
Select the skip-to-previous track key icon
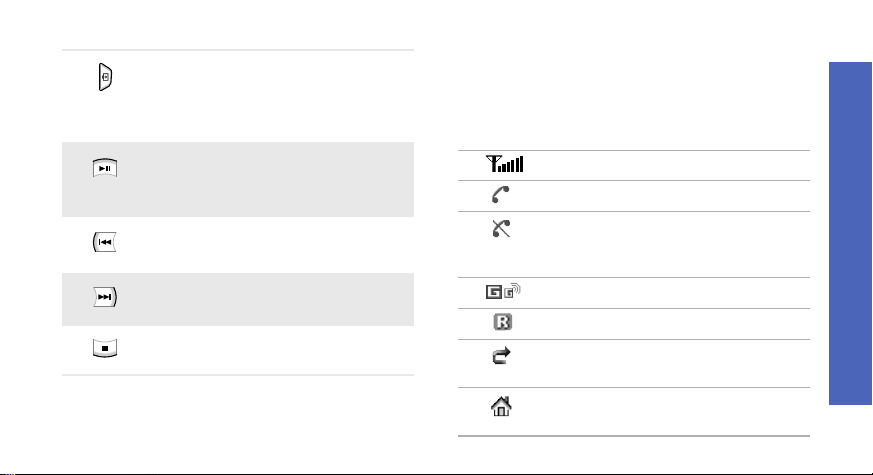(x=104, y=242)
